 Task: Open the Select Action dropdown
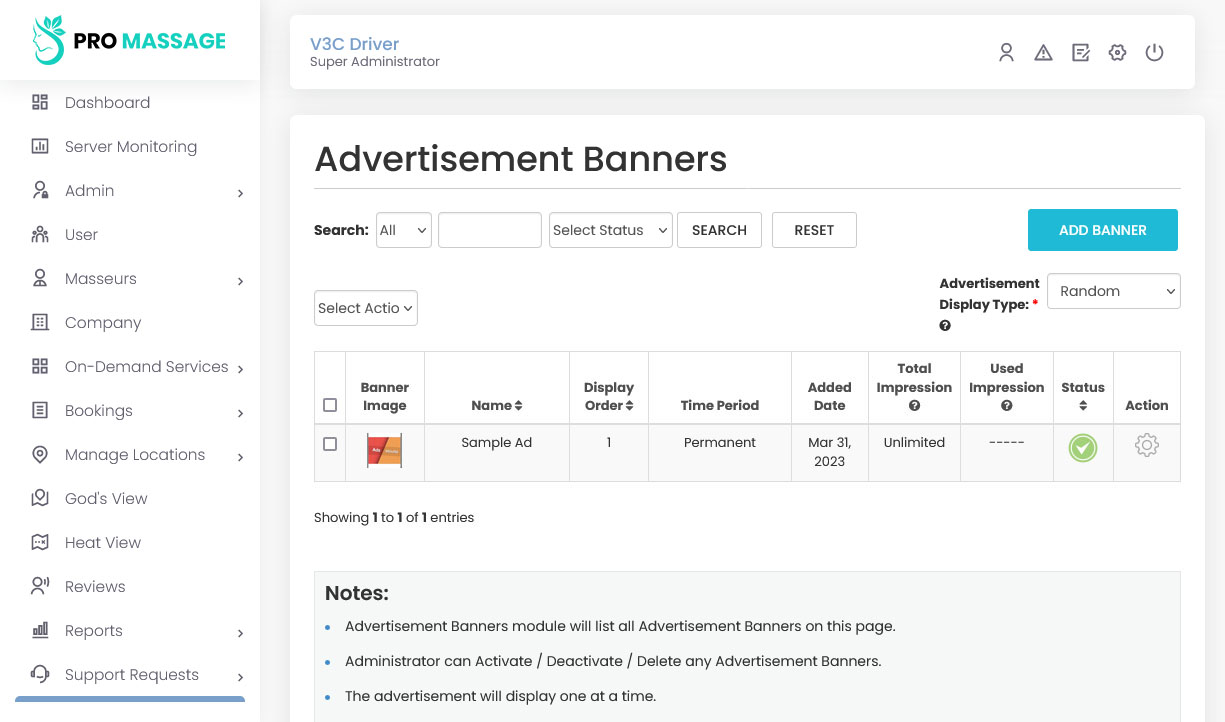coord(365,308)
